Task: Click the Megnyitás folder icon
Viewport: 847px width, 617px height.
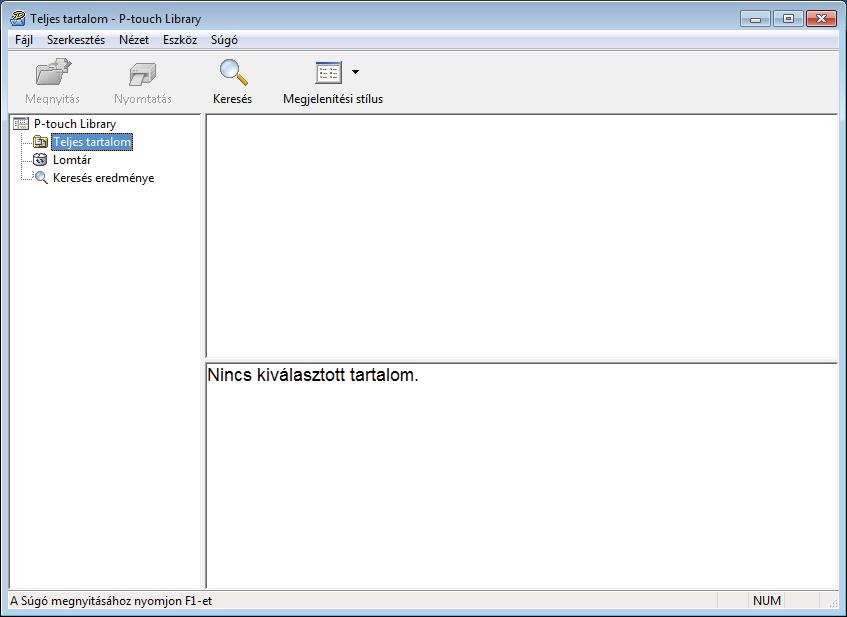Action: pos(53,73)
